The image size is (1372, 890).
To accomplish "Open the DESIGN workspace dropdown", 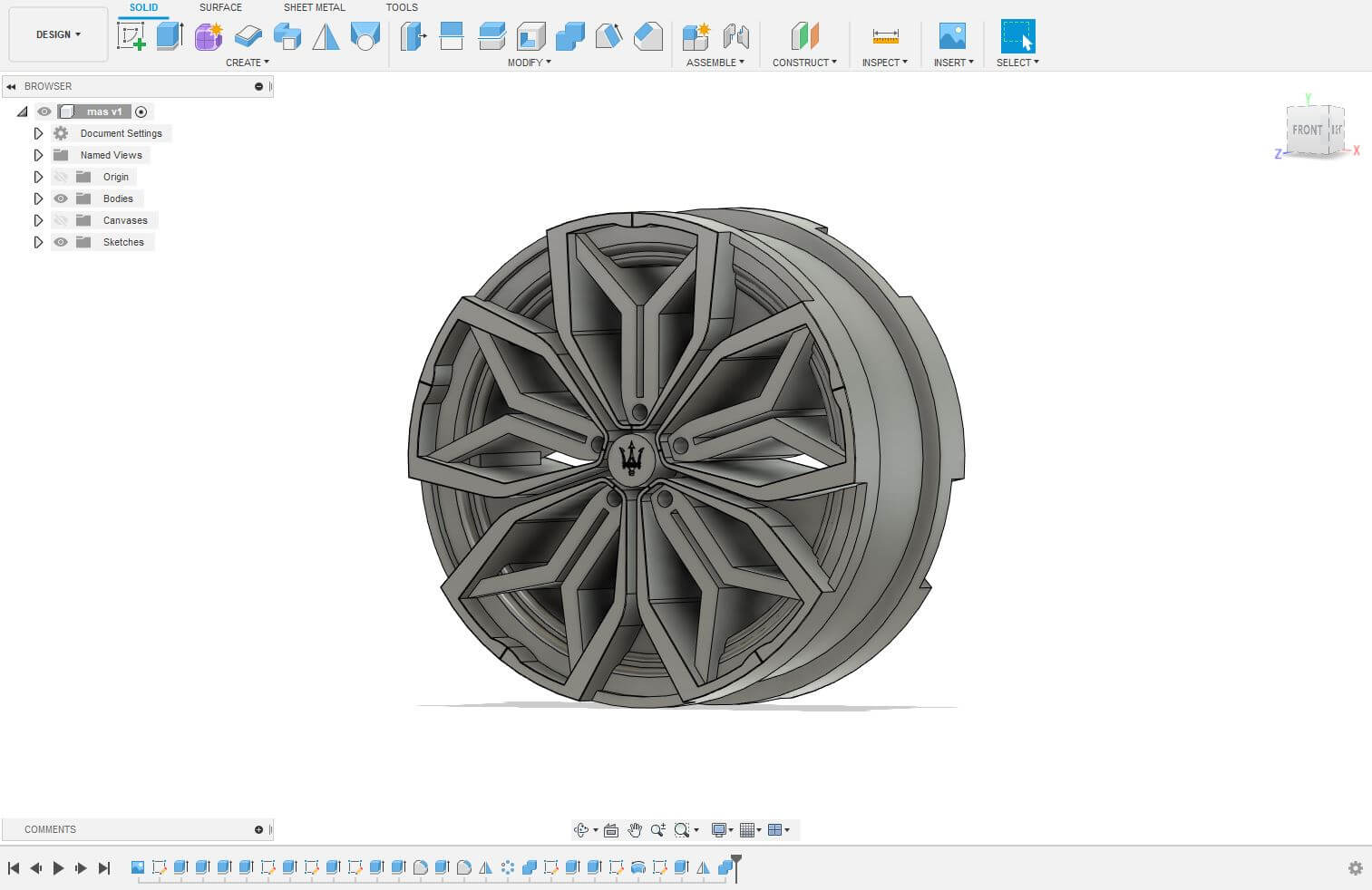I will click(x=58, y=34).
